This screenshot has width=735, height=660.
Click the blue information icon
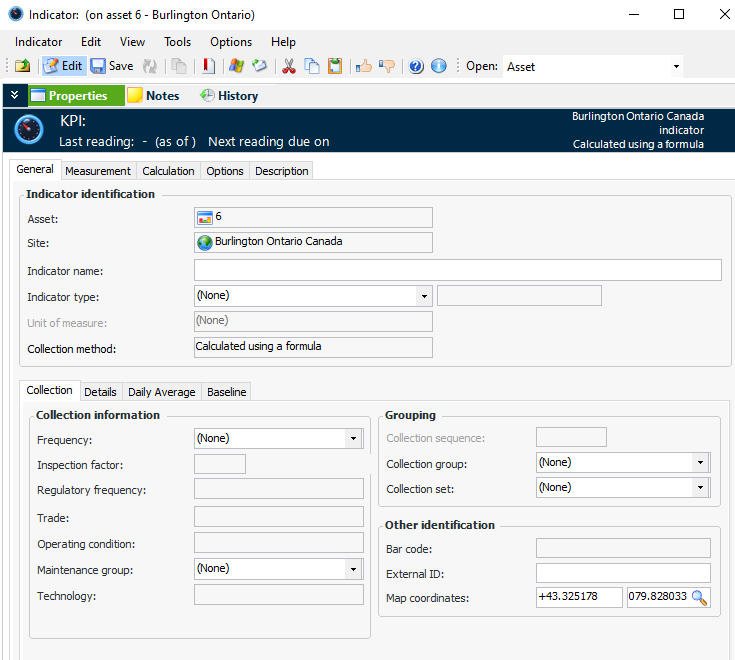click(x=439, y=66)
